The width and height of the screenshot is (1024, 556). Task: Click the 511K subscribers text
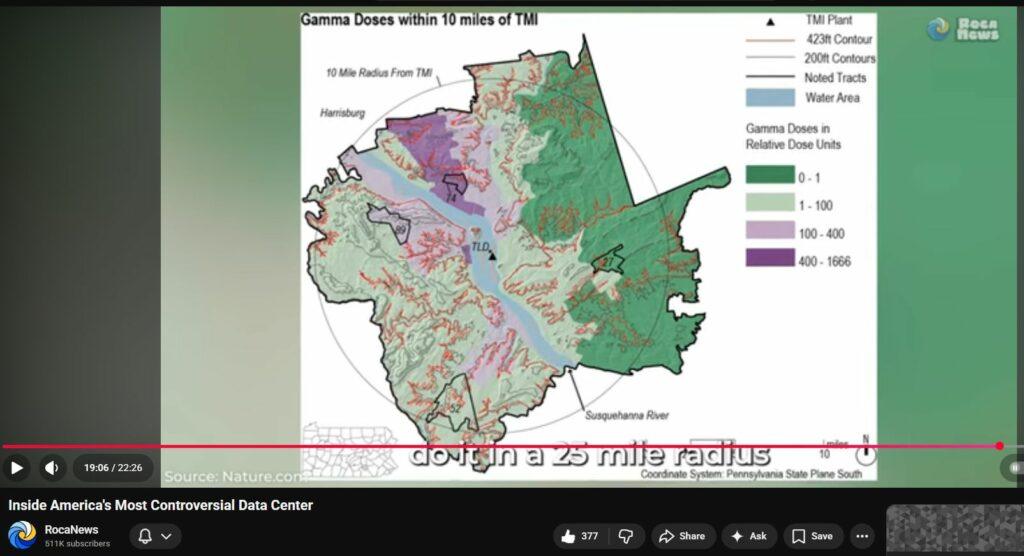pos(77,544)
